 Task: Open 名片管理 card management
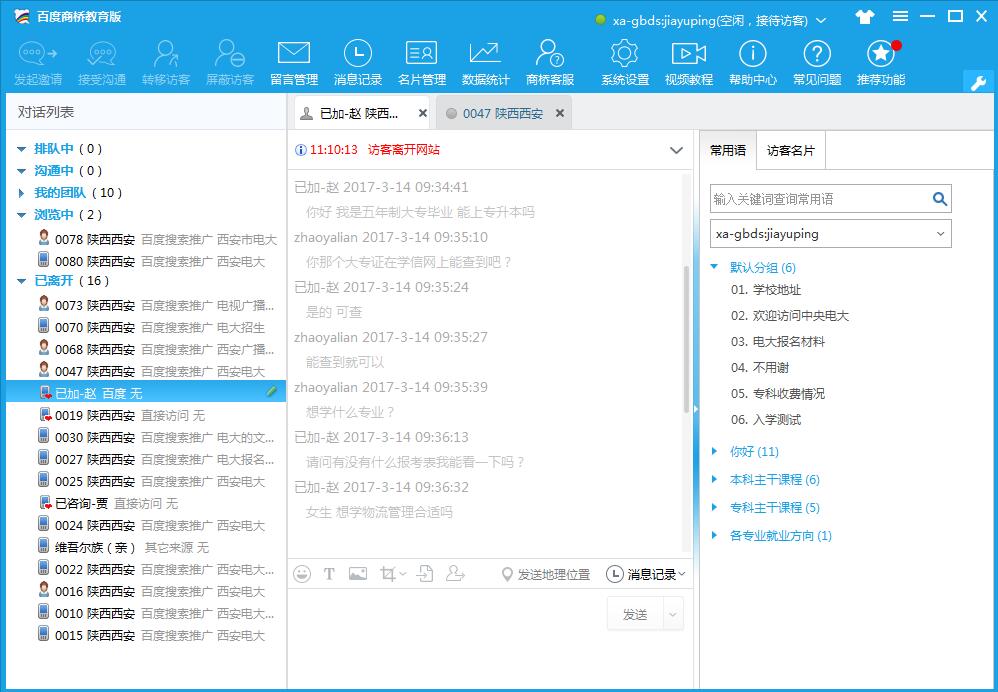[421, 62]
